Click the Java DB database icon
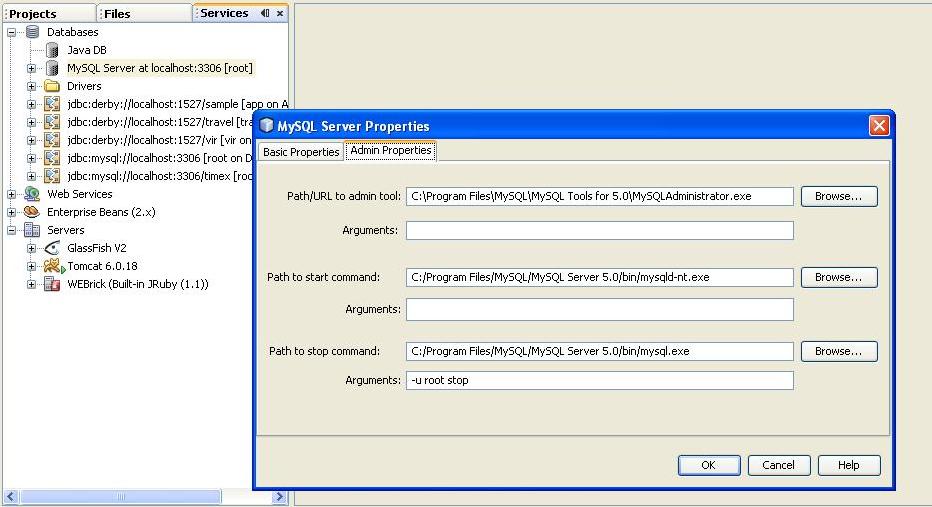Screen dimensions: 932x507 click(x=52, y=50)
